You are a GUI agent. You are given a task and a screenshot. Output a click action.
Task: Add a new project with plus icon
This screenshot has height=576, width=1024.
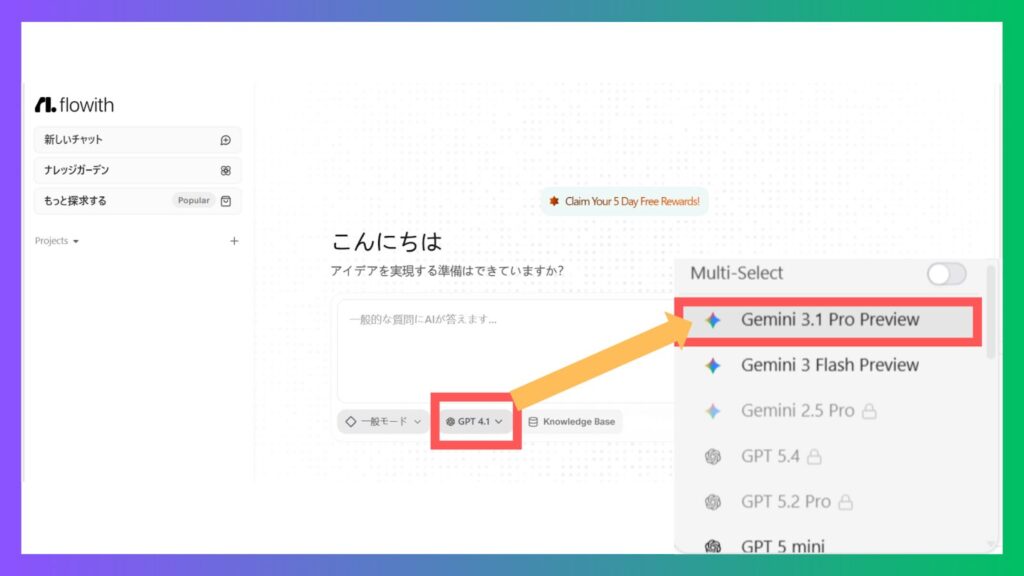pos(234,241)
